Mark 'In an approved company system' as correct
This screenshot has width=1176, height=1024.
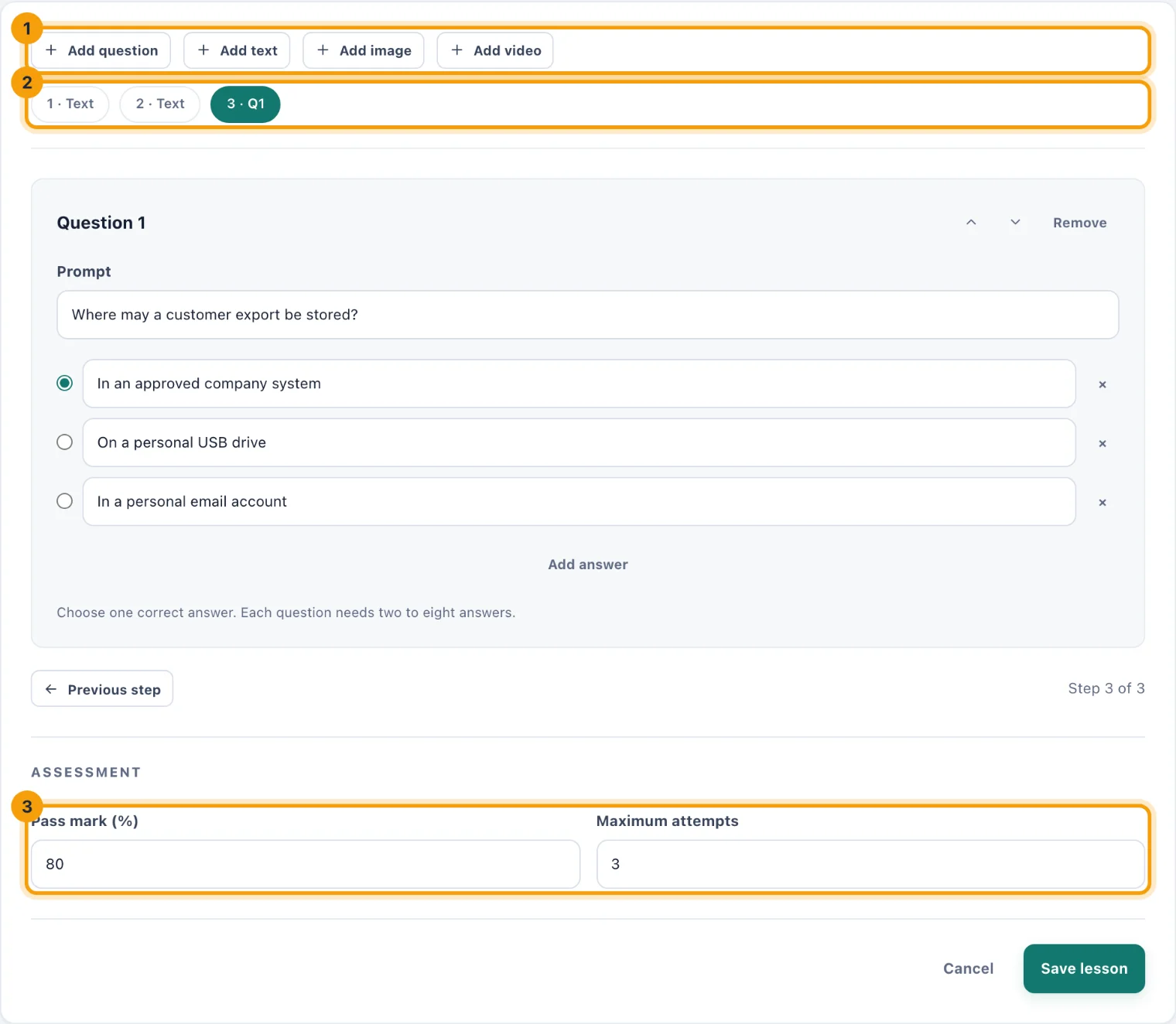pyautogui.click(x=65, y=383)
